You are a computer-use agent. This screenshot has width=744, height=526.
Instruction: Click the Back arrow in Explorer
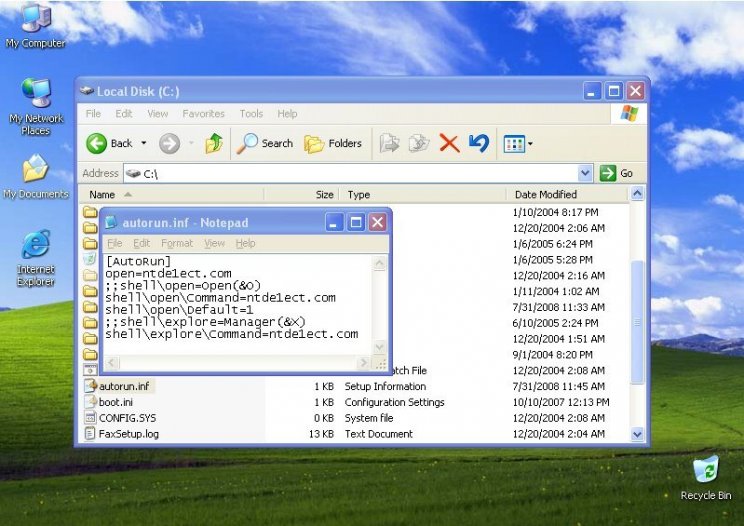point(96,143)
